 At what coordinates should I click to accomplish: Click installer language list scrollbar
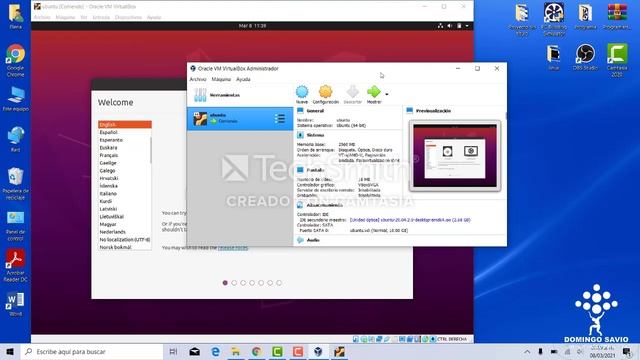coord(151,150)
